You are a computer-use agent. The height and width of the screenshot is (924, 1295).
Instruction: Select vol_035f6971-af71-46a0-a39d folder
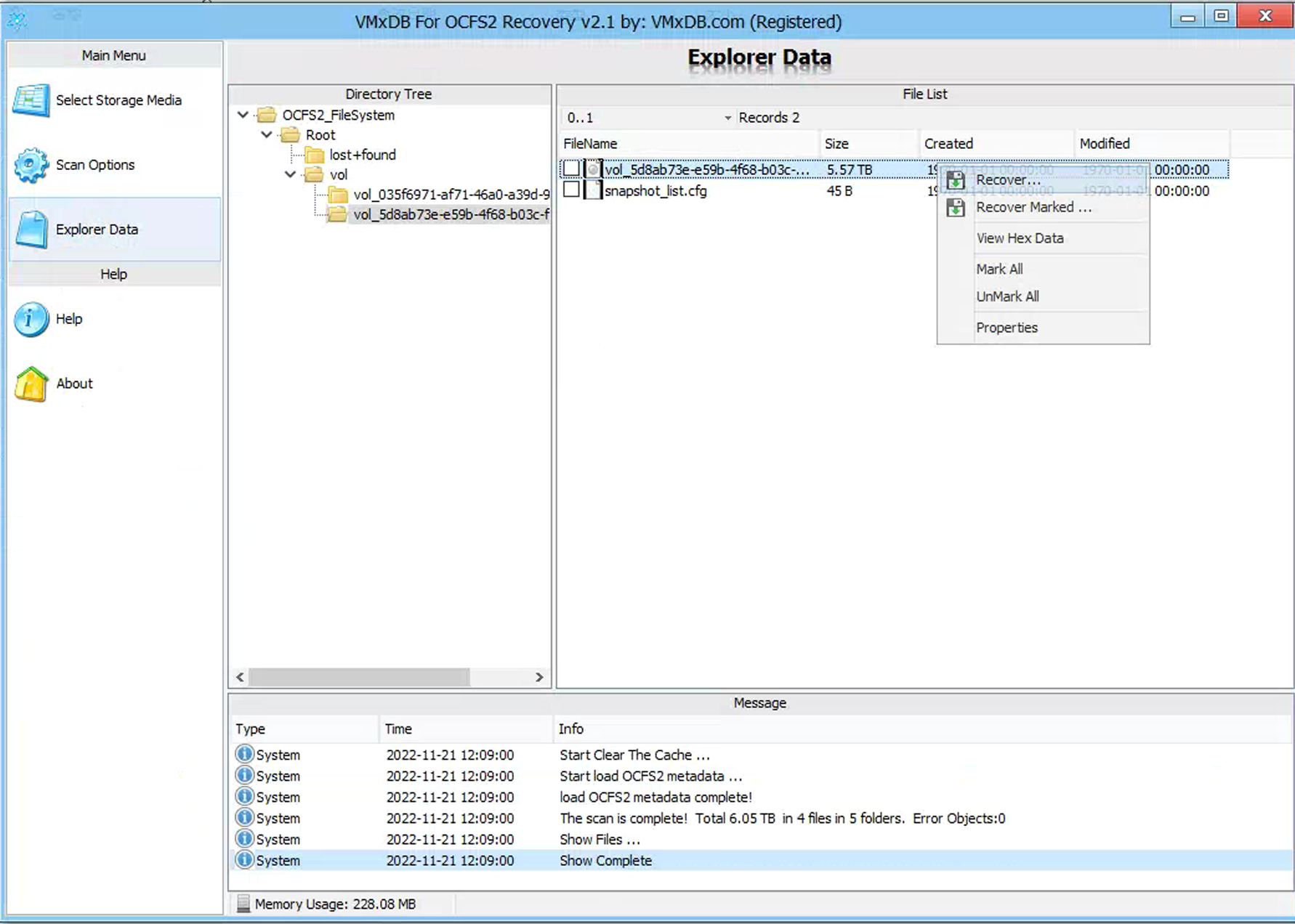[451, 195]
